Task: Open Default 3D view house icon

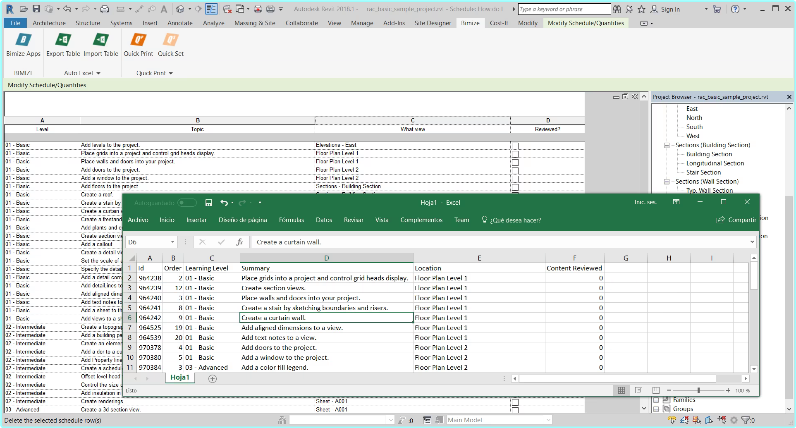Action: [x=180, y=9]
